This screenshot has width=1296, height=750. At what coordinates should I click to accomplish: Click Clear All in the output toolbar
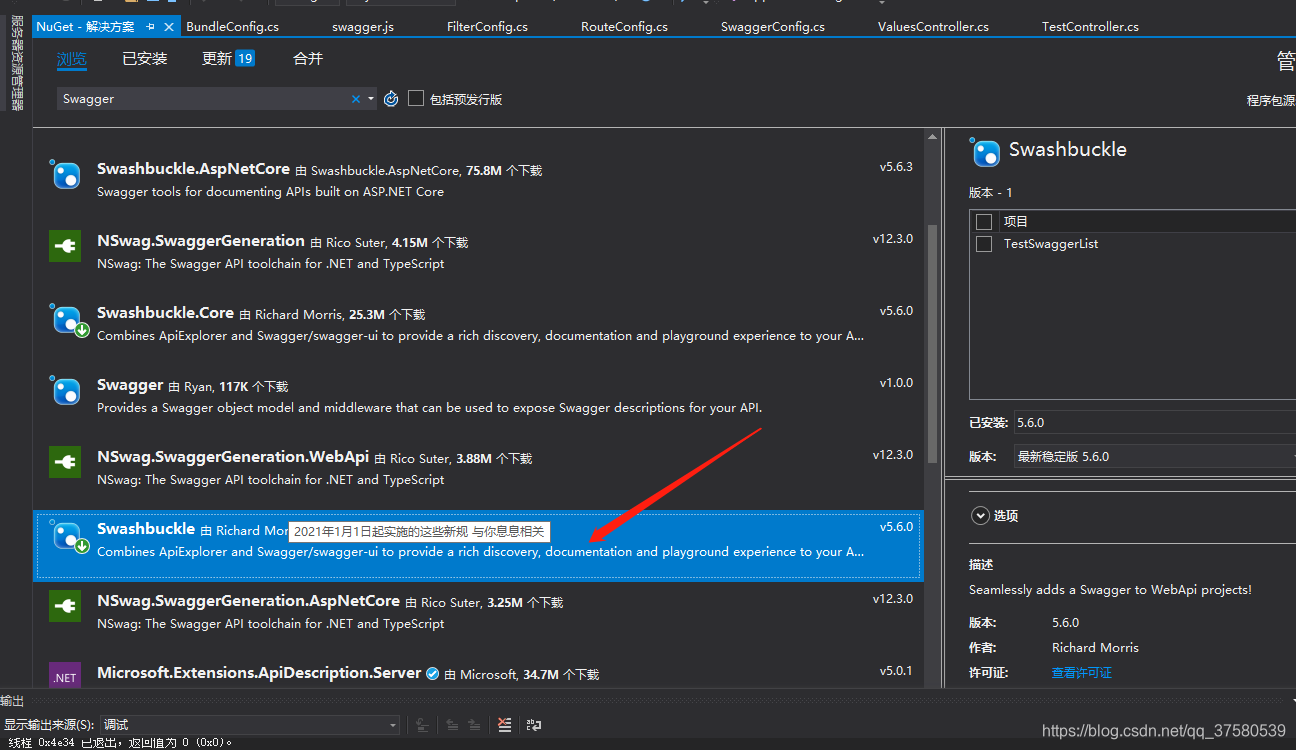coord(504,725)
